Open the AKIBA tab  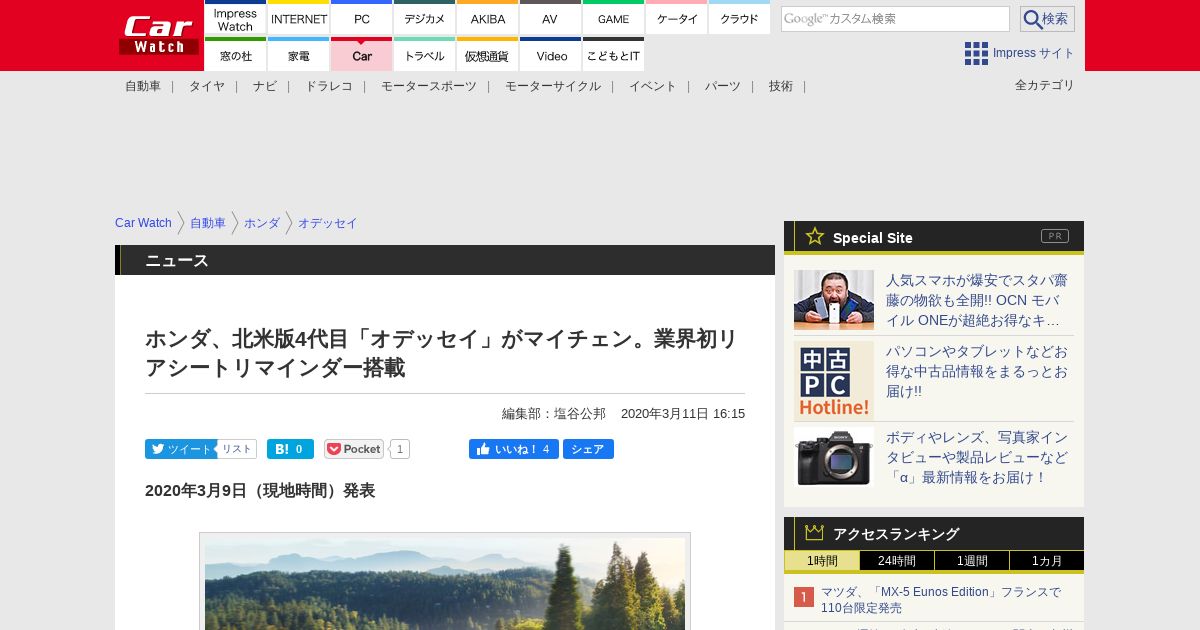pyautogui.click(x=487, y=18)
